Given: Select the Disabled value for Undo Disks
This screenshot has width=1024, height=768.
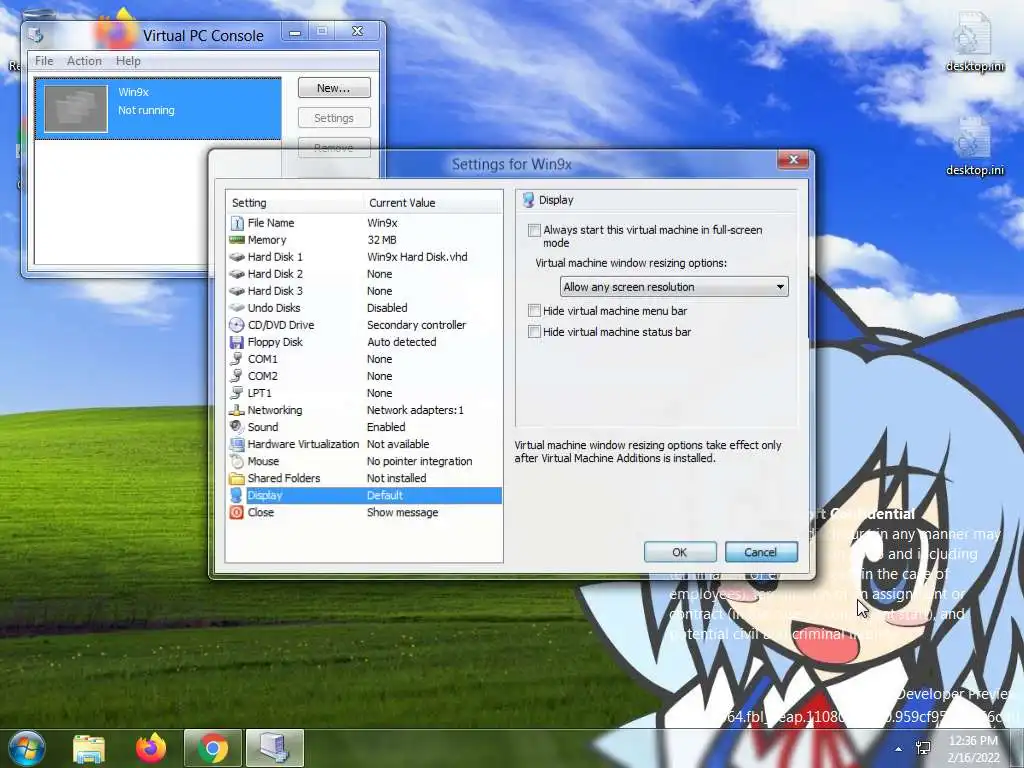Looking at the screenshot, I should 387,308.
